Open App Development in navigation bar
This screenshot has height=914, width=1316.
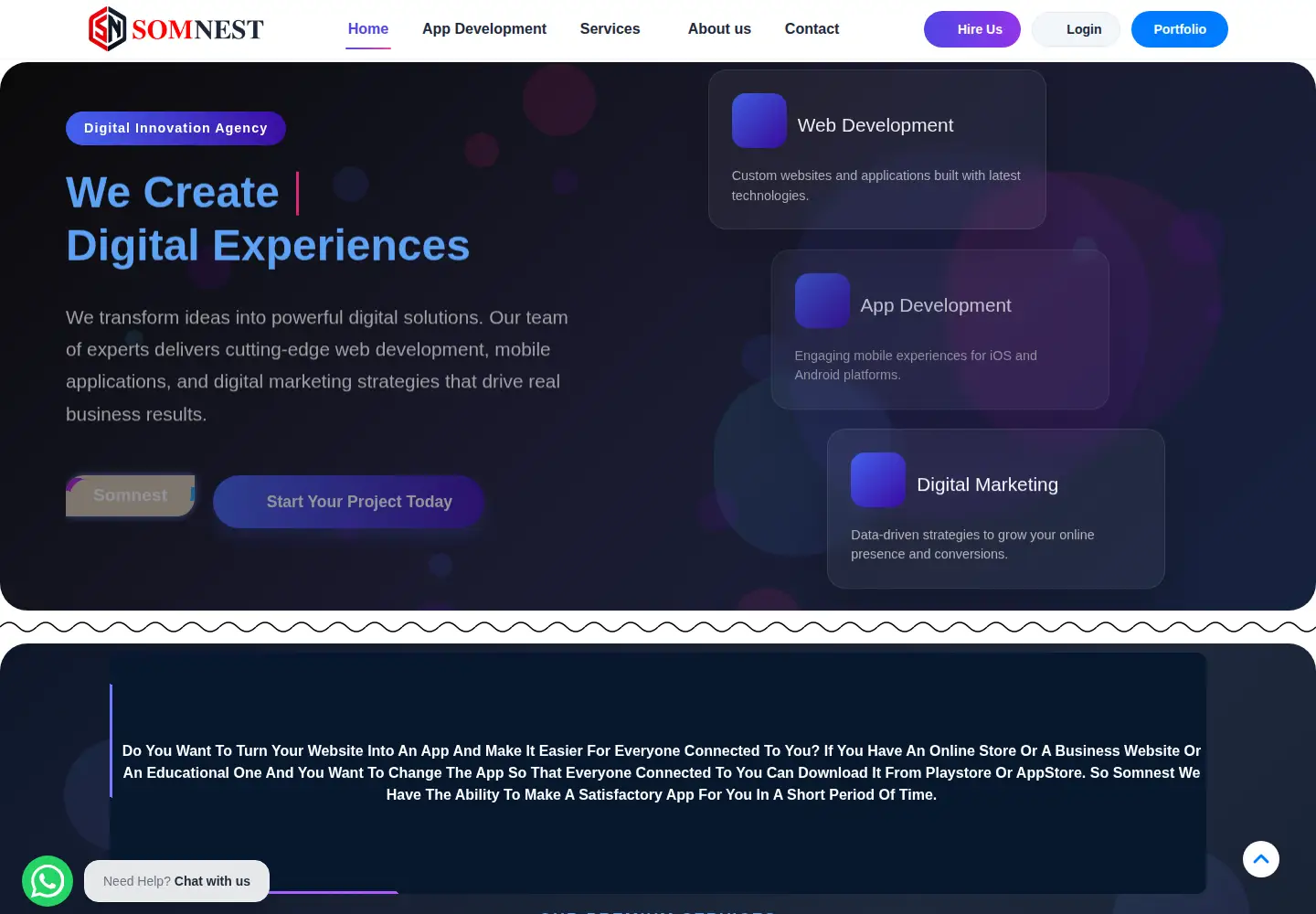pyautogui.click(x=484, y=29)
